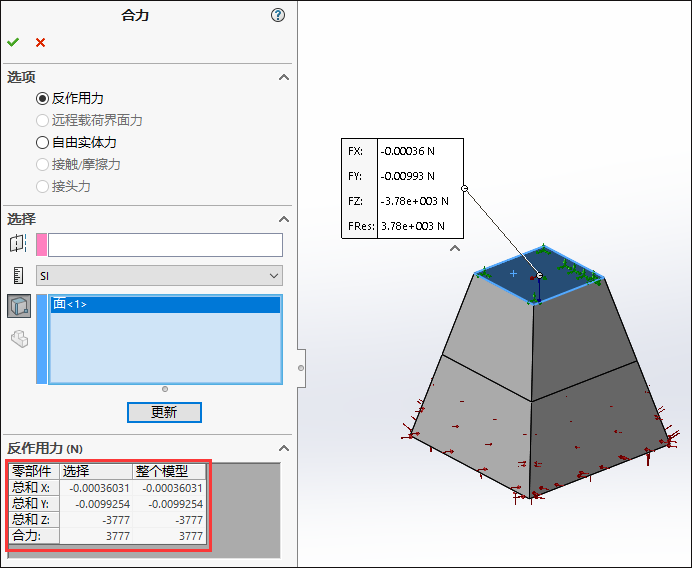The width and height of the screenshot is (692, 568).
Task: Click the 3777 resultant in 整个模型 column
Action: (x=191, y=536)
